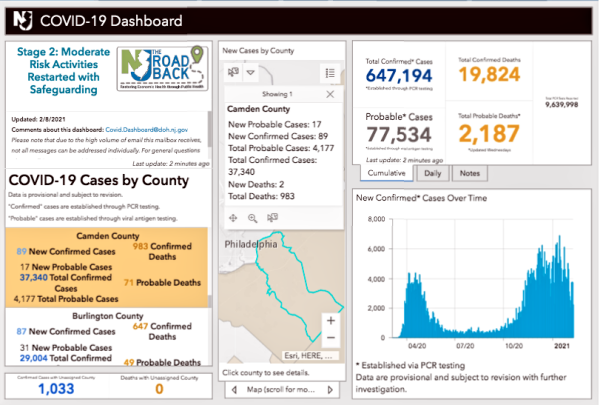Open the map bookmarks icon

[234, 72]
